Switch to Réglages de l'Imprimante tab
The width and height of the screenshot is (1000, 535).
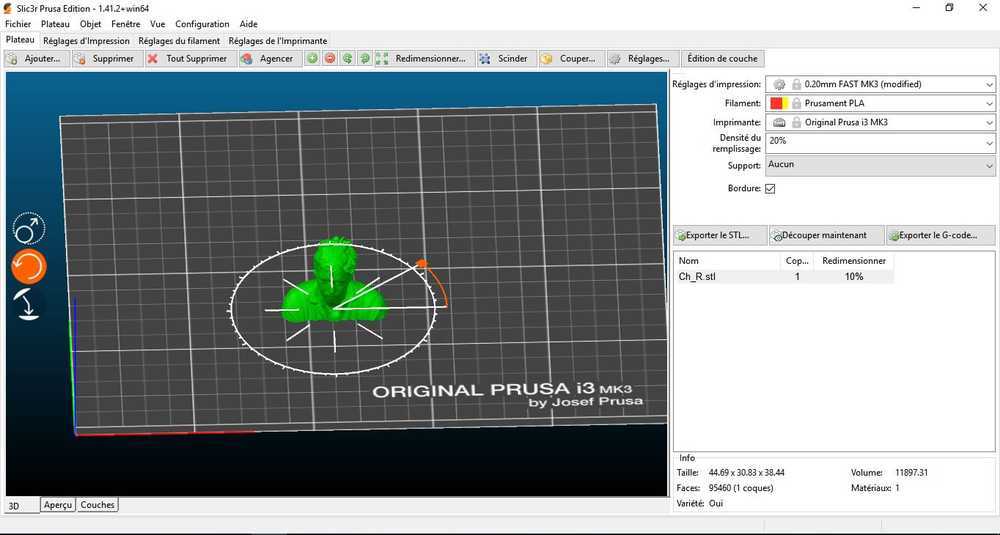coord(278,41)
